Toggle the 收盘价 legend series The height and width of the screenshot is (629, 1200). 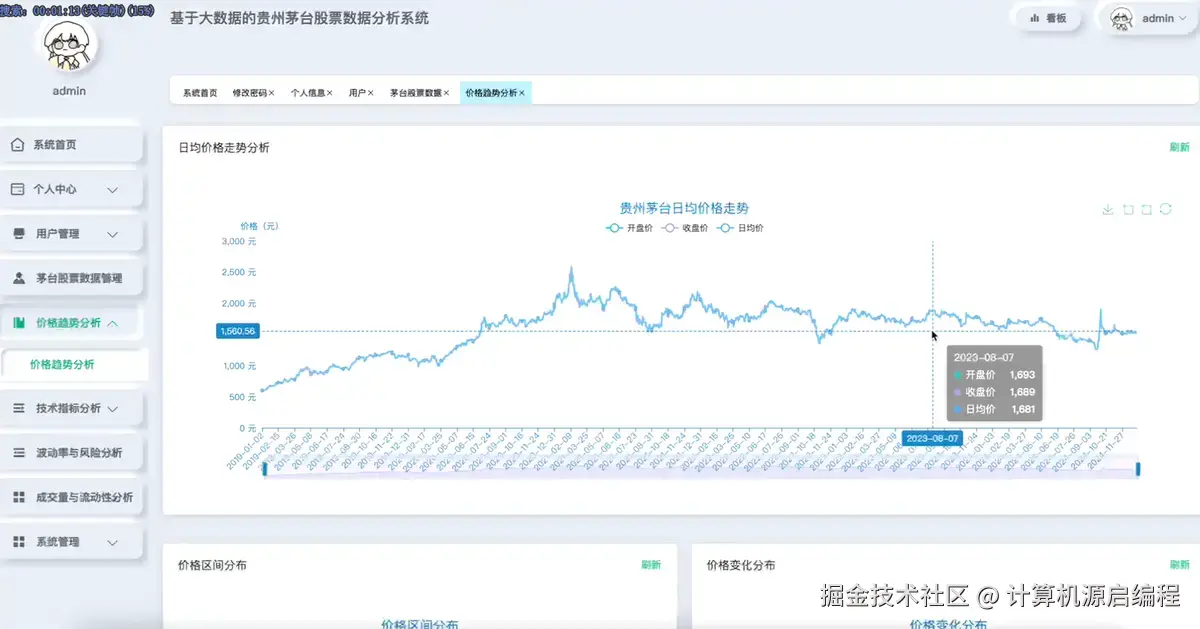[685, 228]
